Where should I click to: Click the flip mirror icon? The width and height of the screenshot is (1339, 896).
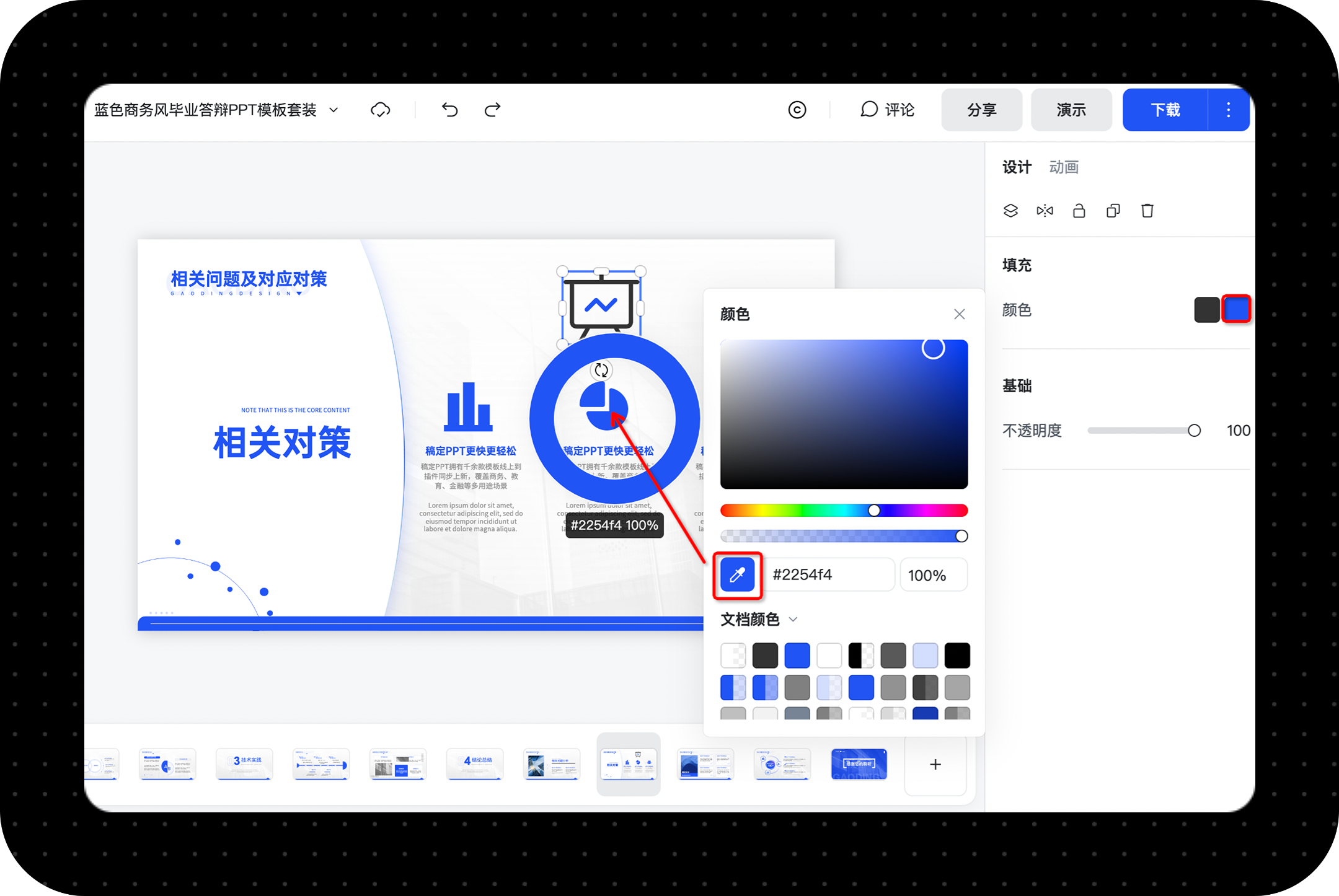1045,211
